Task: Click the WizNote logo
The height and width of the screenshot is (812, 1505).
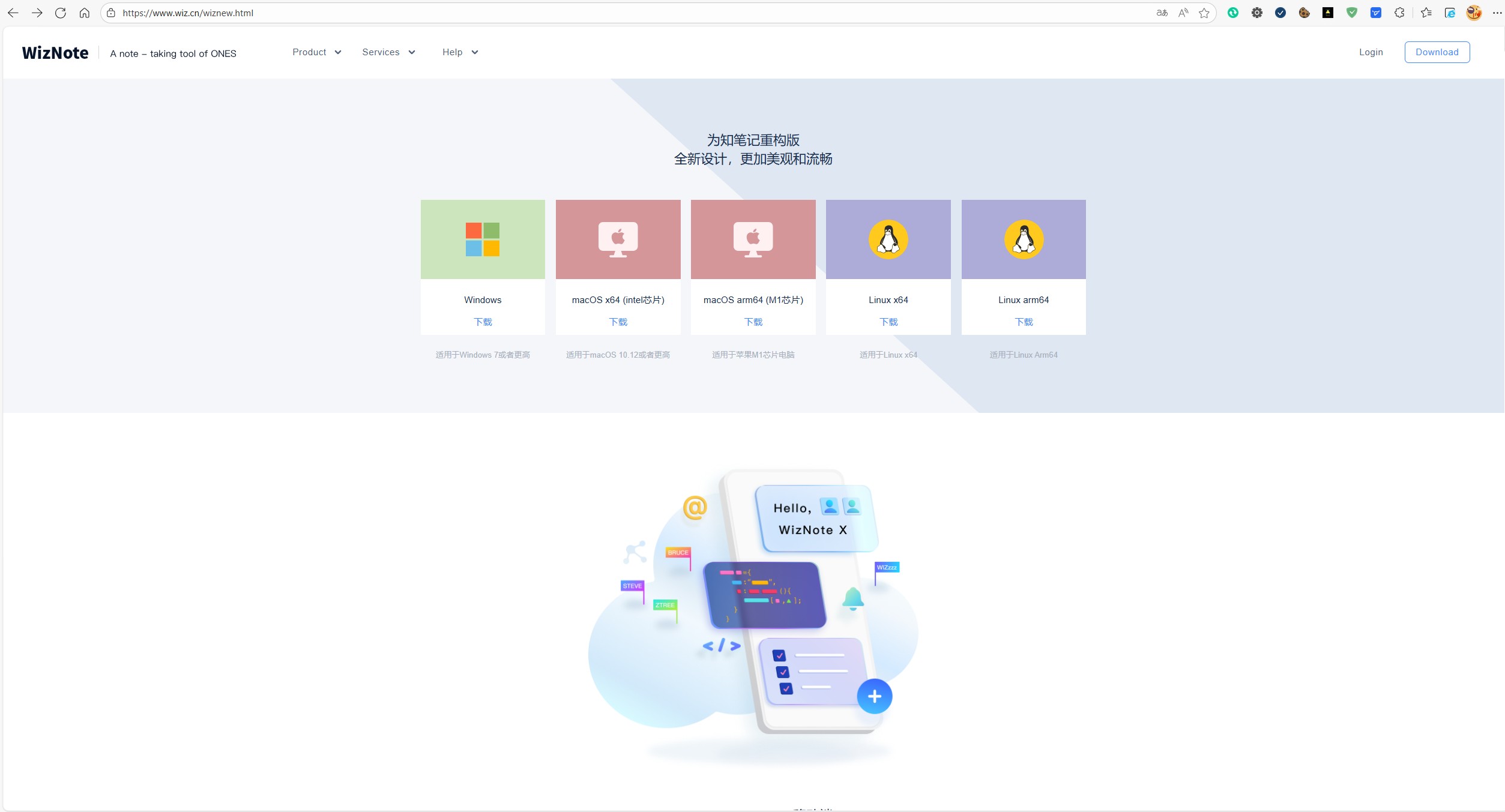Action: coord(55,53)
